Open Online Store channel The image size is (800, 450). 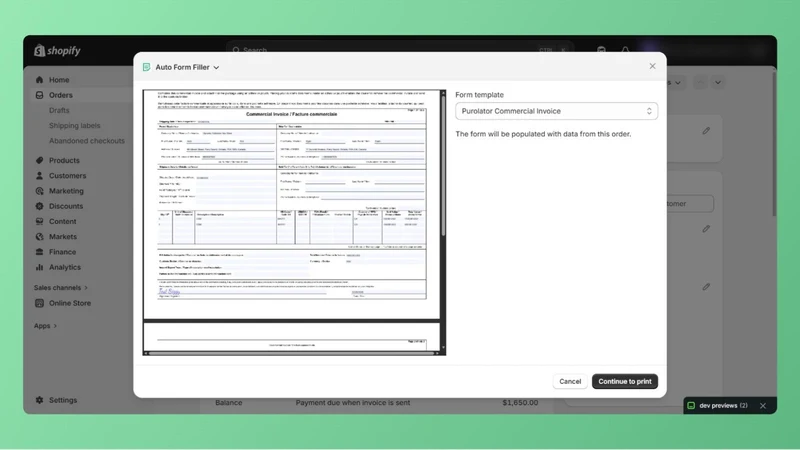pyautogui.click(x=70, y=303)
